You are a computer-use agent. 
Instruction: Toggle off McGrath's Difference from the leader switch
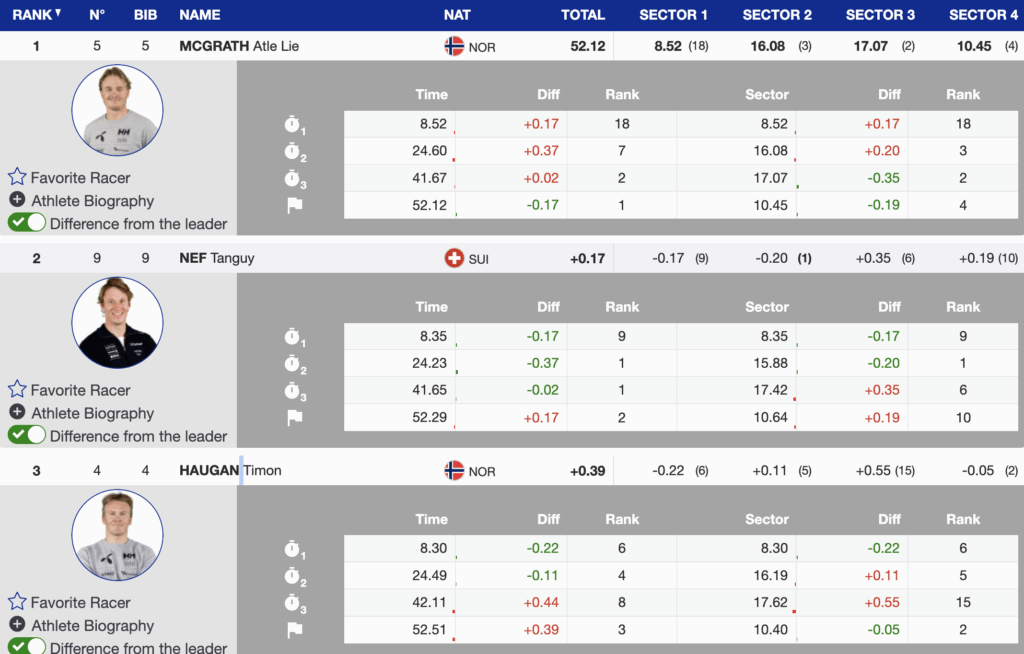27,223
